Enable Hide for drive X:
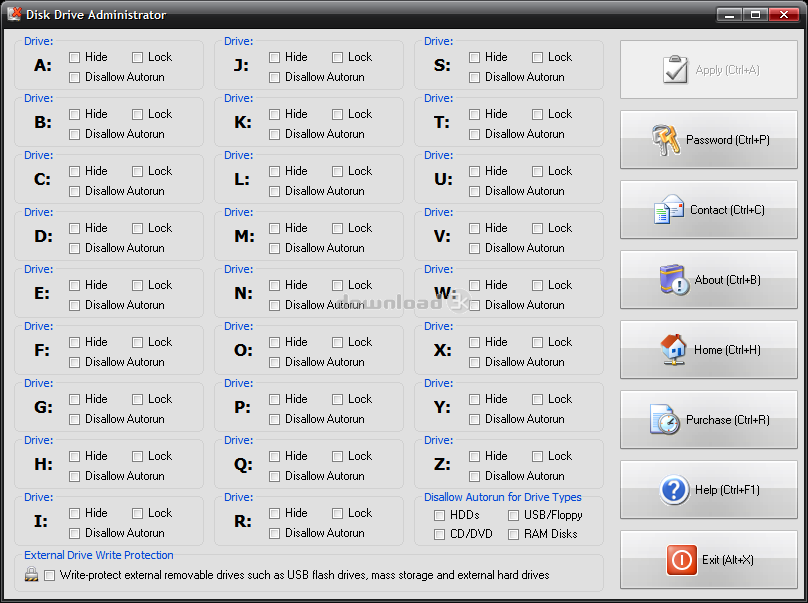This screenshot has height=603, width=808. pyautogui.click(x=475, y=342)
